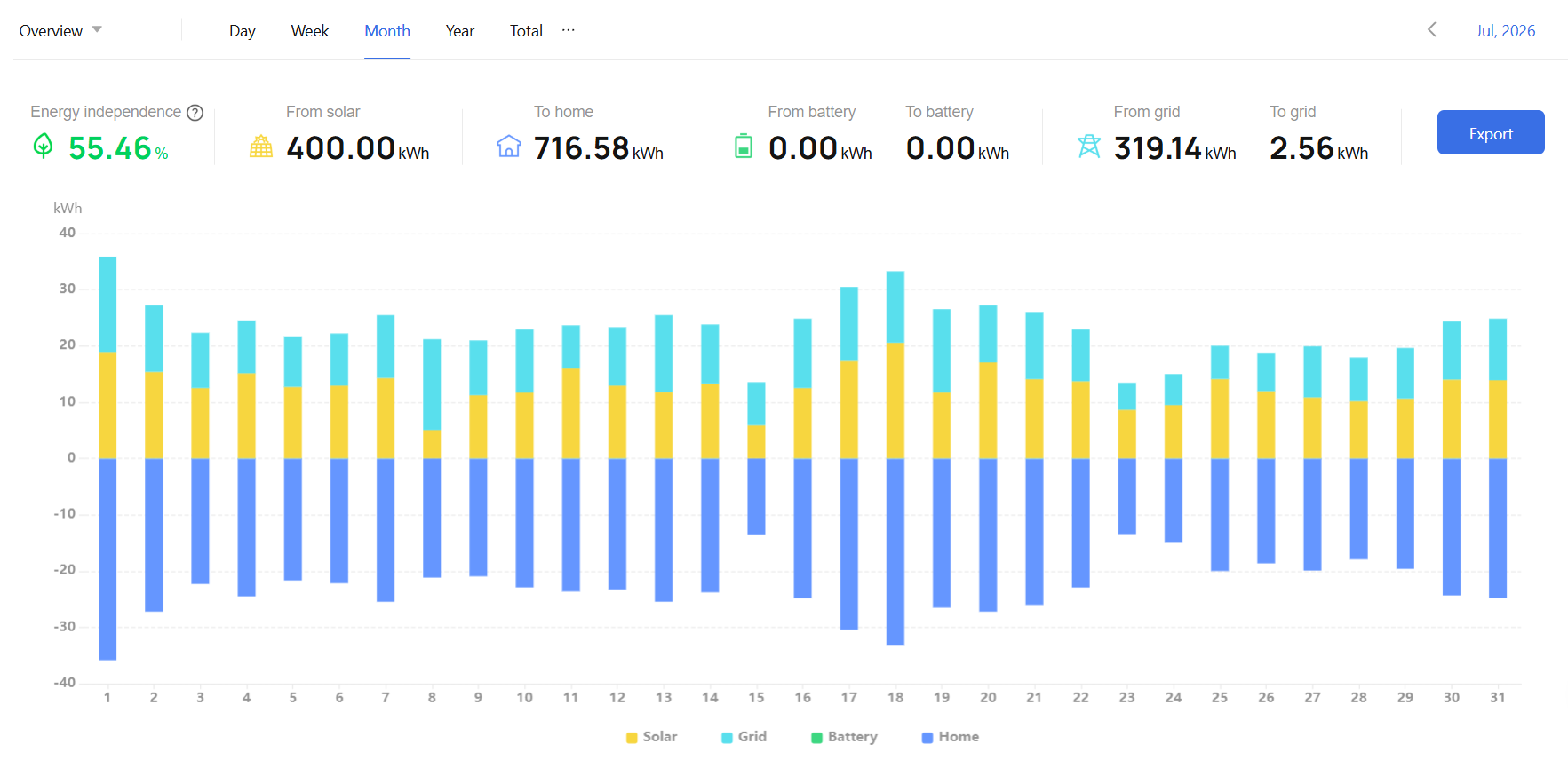Select the Month tab
The image size is (1568, 784).
pos(387,31)
